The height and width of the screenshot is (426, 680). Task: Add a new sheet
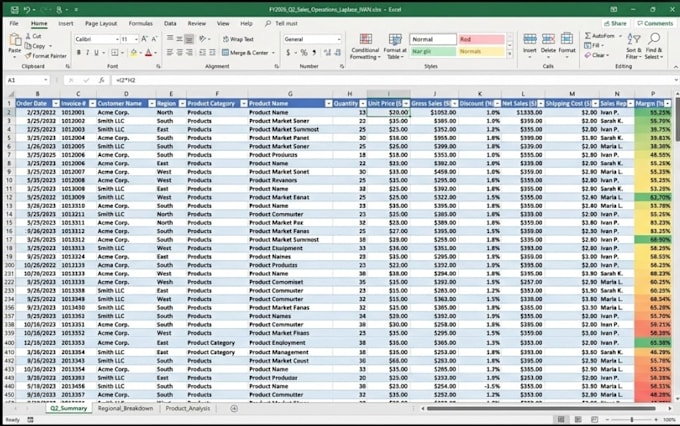point(234,409)
